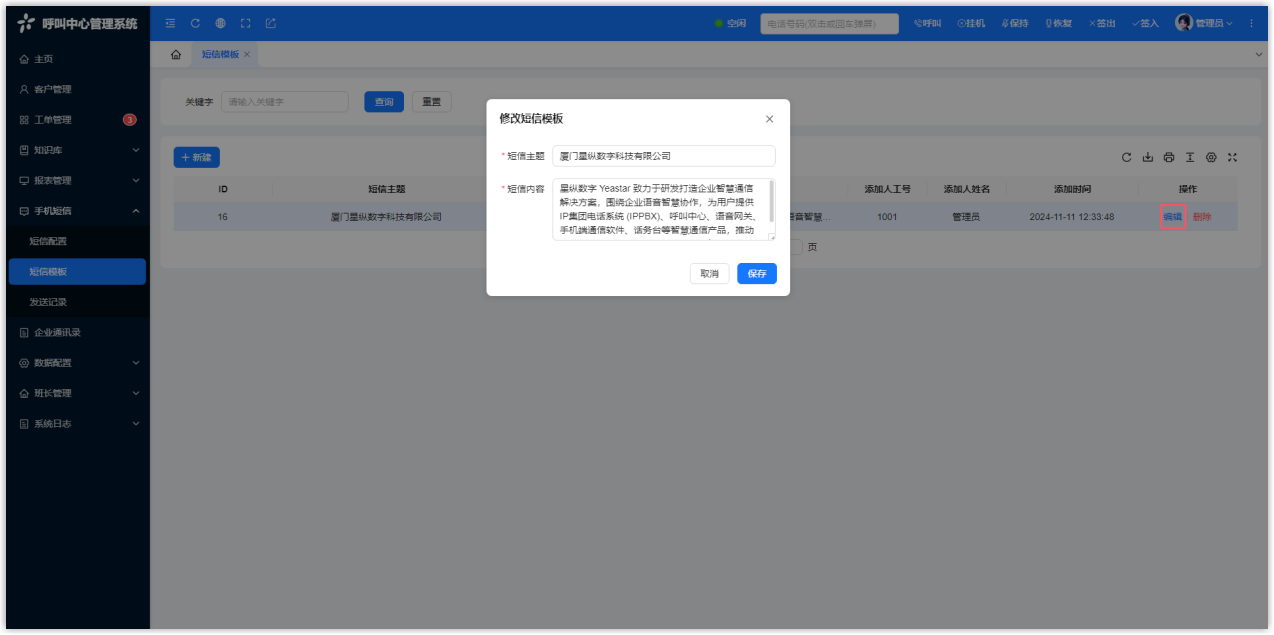Image resolution: width=1274 pixels, height=635 pixels.
Task: Close the 修改短信模板 dialog with X
Action: tap(769, 119)
